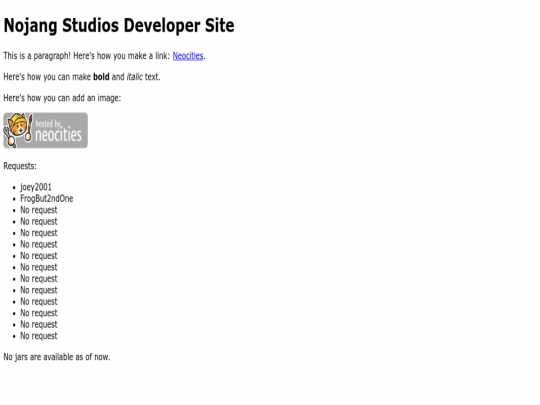Click the list entry FrogBut2ndOne

click(x=46, y=198)
